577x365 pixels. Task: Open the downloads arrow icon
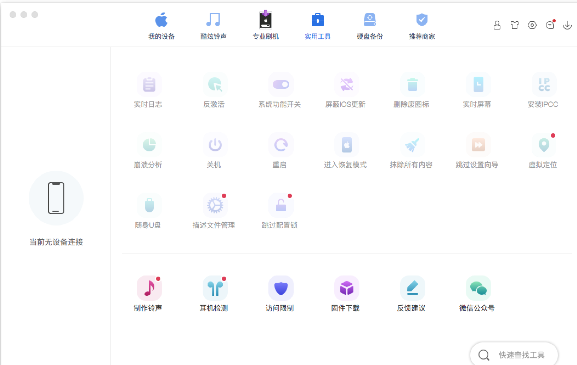click(567, 25)
